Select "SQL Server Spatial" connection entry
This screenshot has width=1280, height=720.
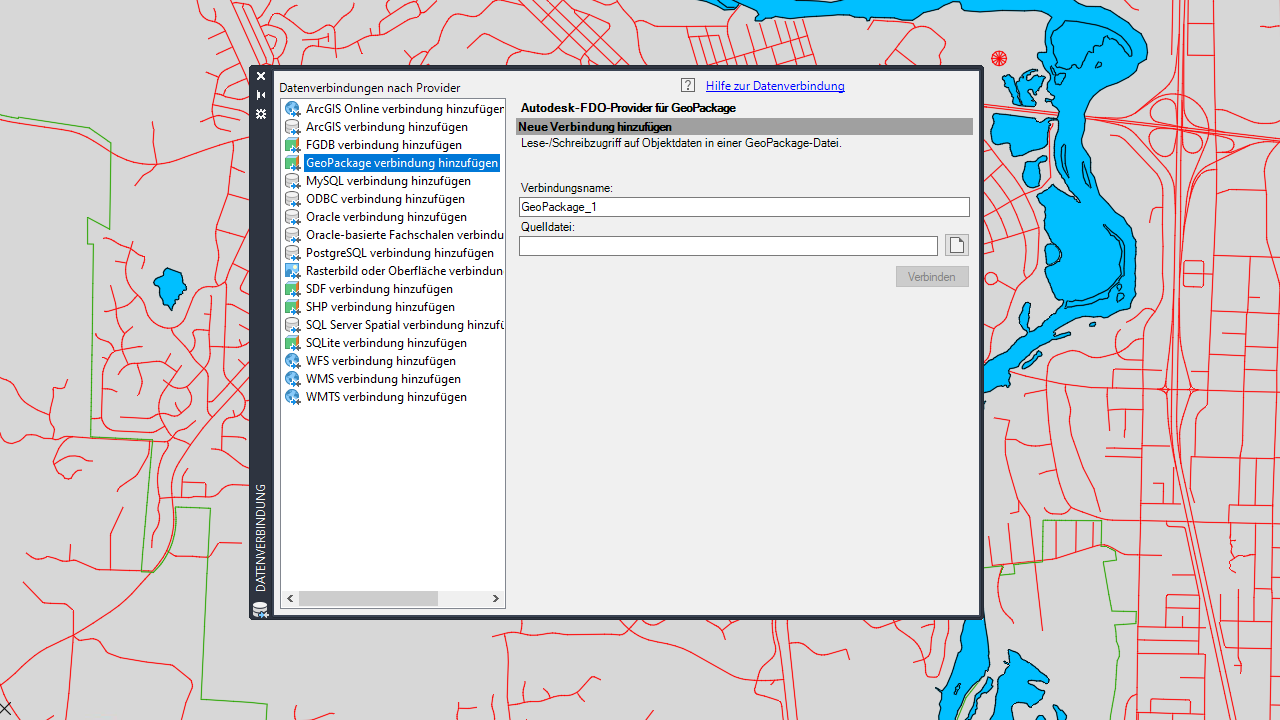point(404,325)
